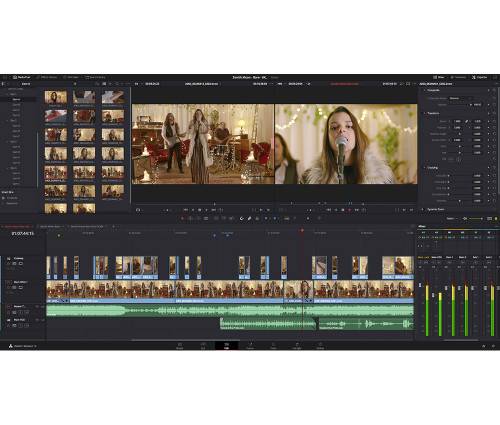Screen dimensions: 500x425
Task: Open the Edit Index panel
Action: pos(71,77)
